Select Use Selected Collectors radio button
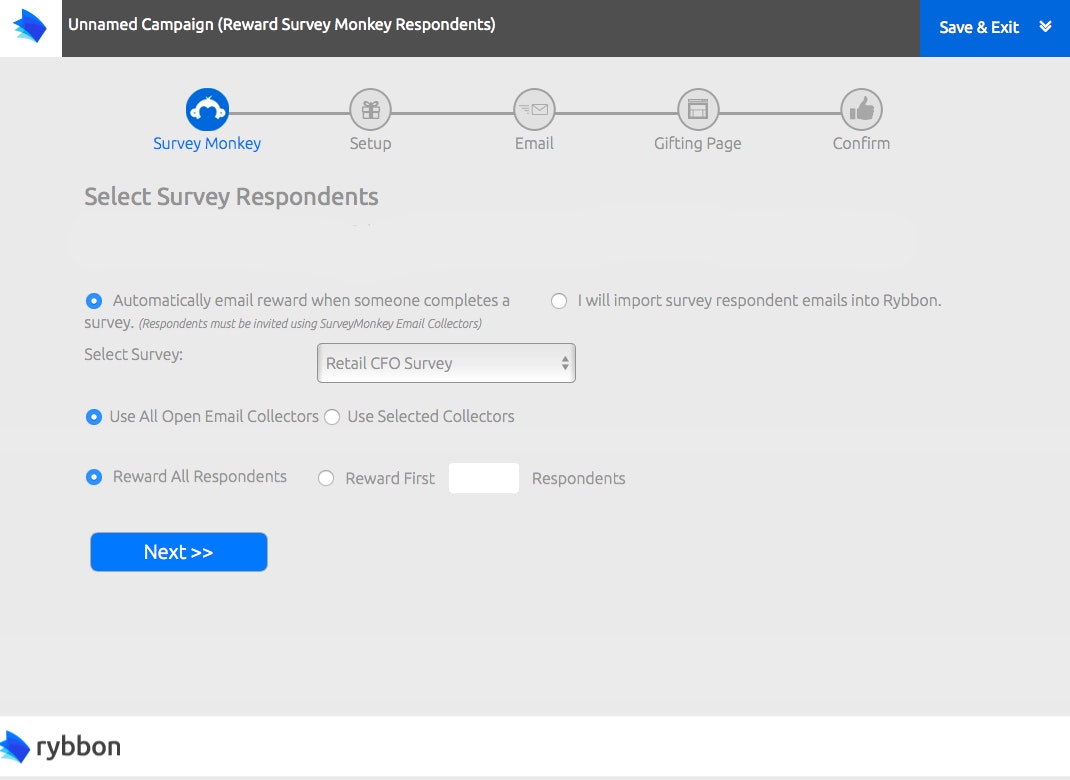Image resolution: width=1070 pixels, height=780 pixels. click(x=332, y=417)
